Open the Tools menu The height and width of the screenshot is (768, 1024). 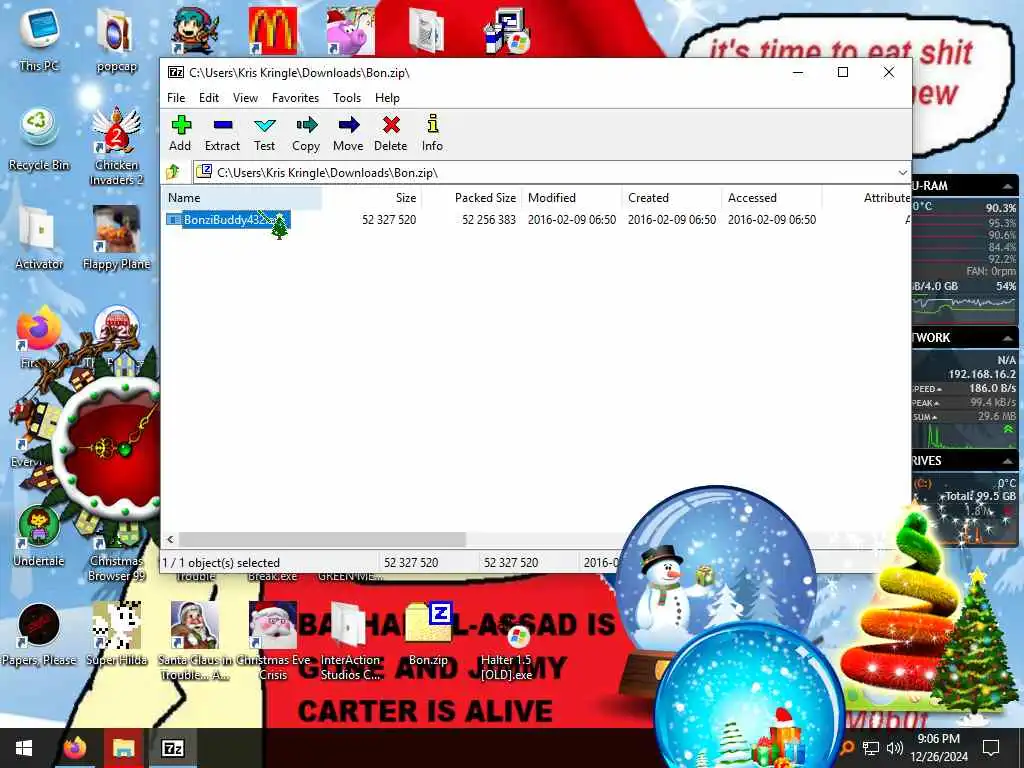347,98
